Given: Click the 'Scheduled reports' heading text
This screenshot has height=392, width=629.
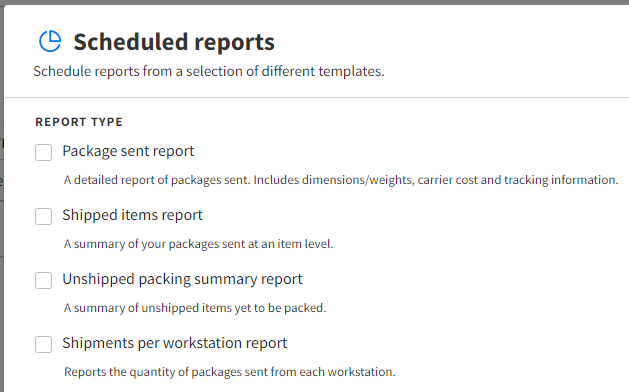Looking at the screenshot, I should pos(174,42).
